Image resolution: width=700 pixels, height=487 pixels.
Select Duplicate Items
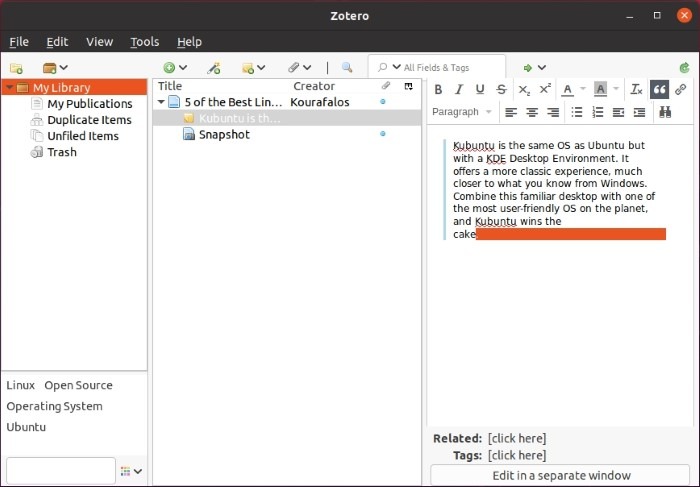tap(89, 120)
